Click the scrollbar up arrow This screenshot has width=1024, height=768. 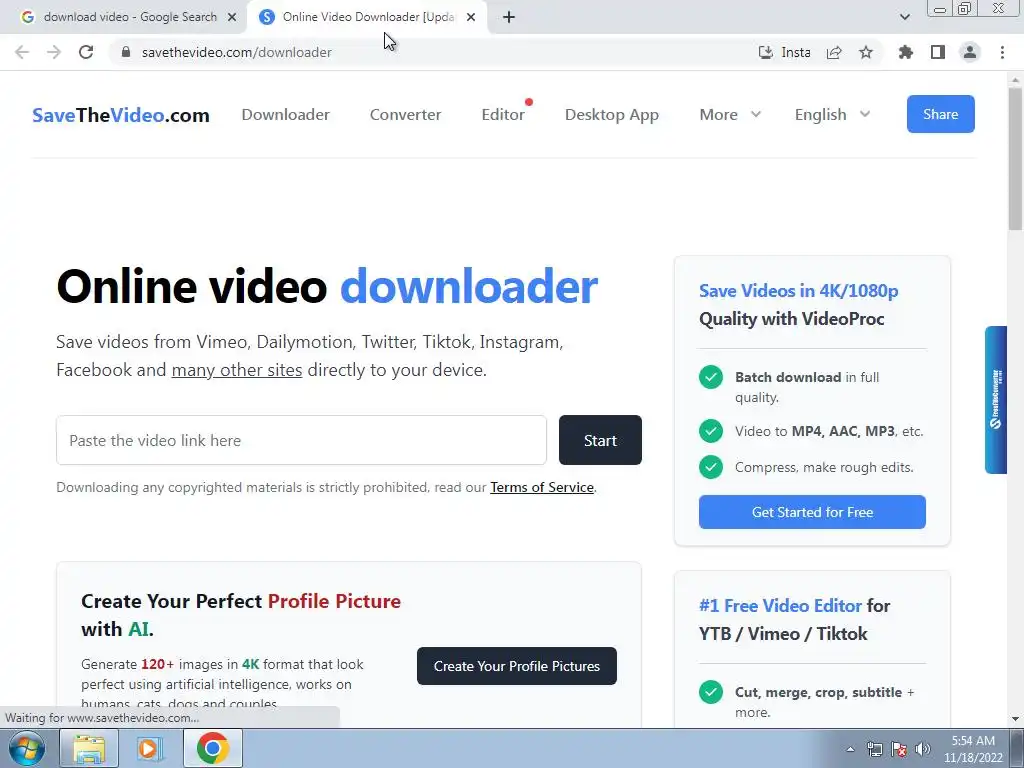coord(1016,78)
